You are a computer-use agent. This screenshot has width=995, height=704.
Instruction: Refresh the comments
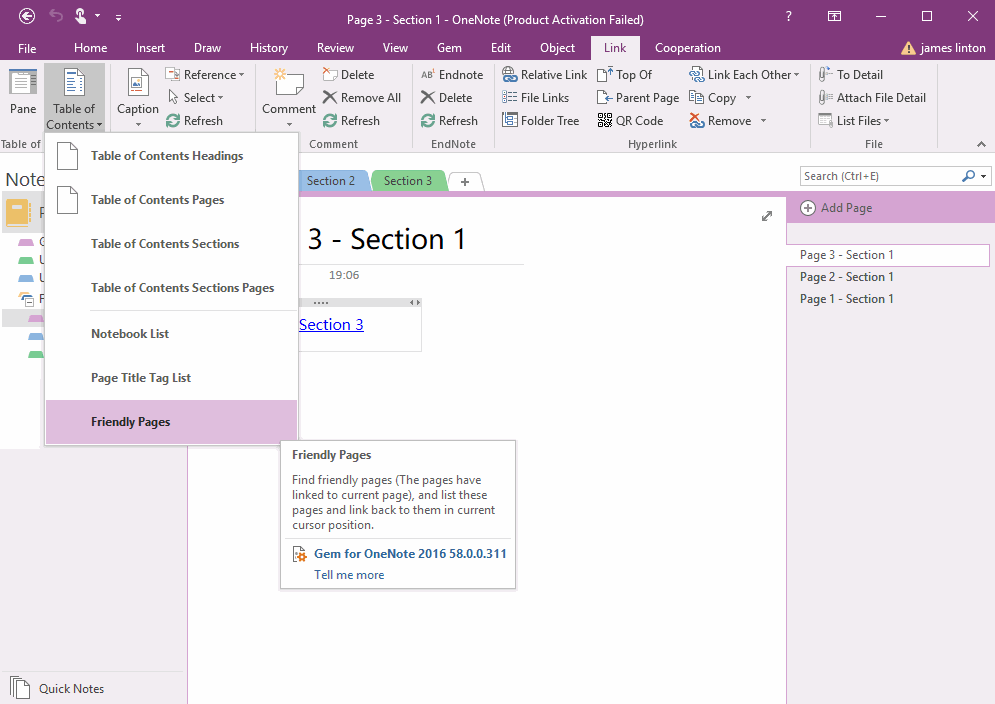click(x=351, y=121)
